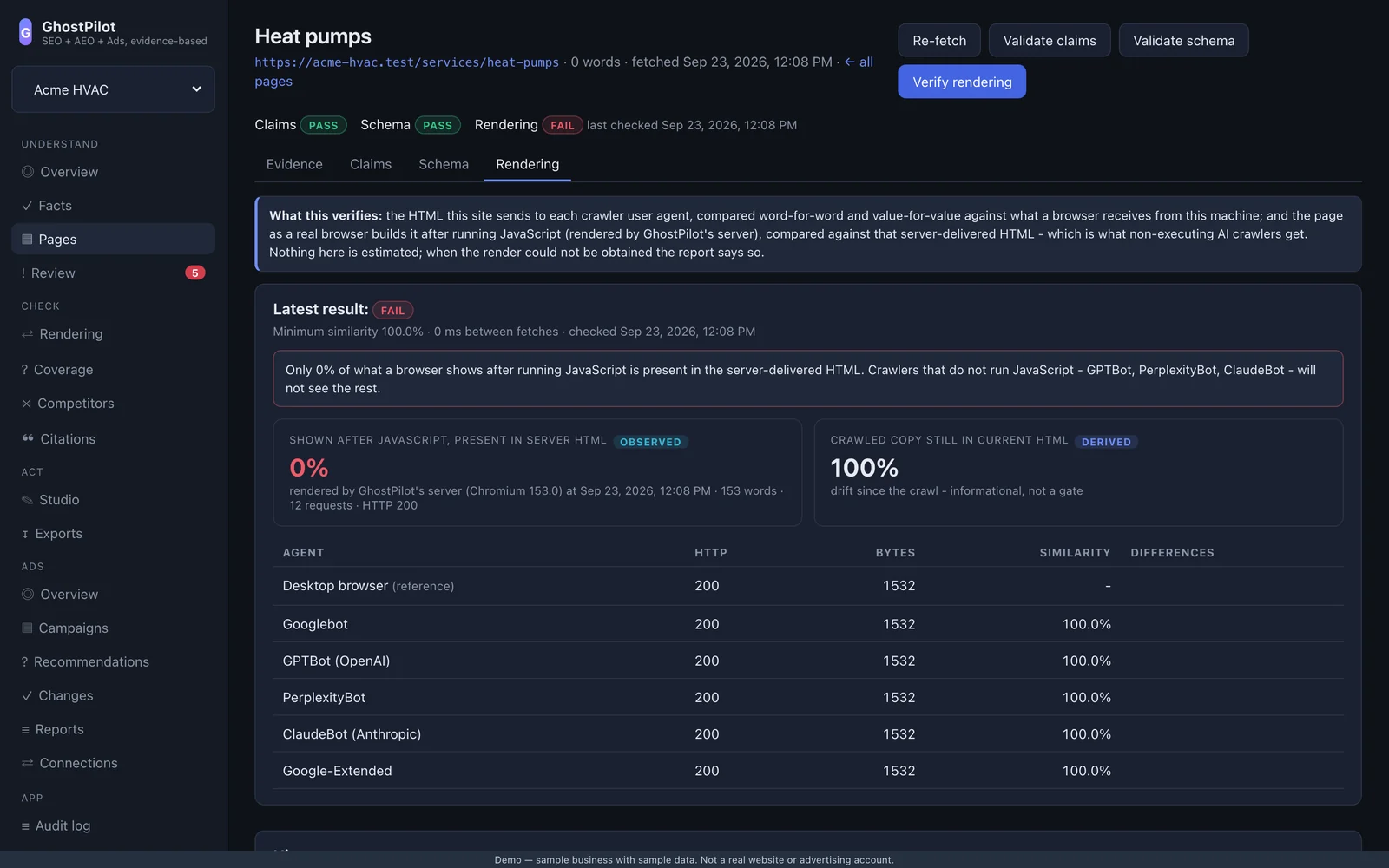Image resolution: width=1389 pixels, height=868 pixels.
Task: Click the Overview icon under Understand
Action: click(28, 172)
